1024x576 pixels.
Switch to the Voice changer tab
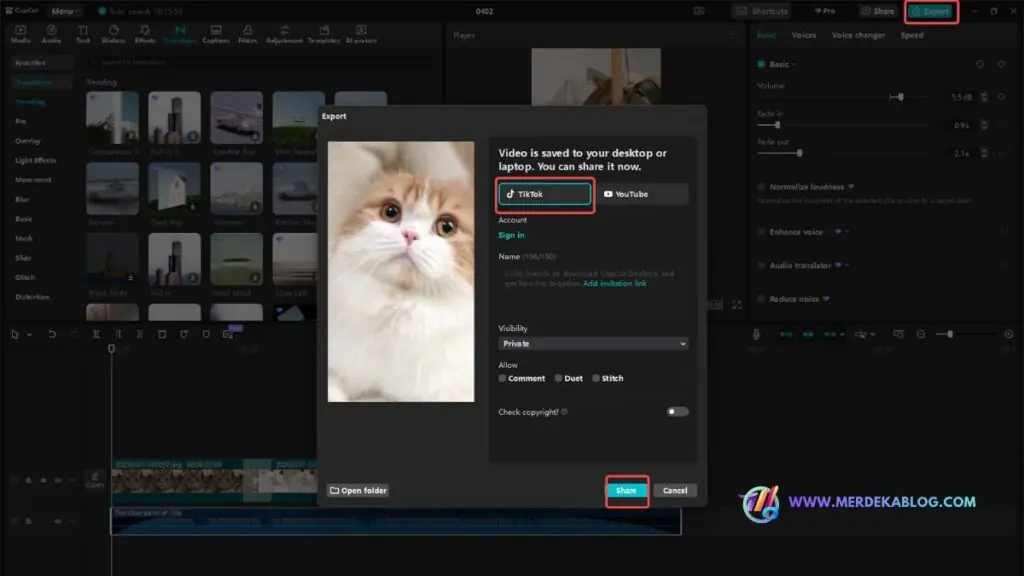click(858, 35)
